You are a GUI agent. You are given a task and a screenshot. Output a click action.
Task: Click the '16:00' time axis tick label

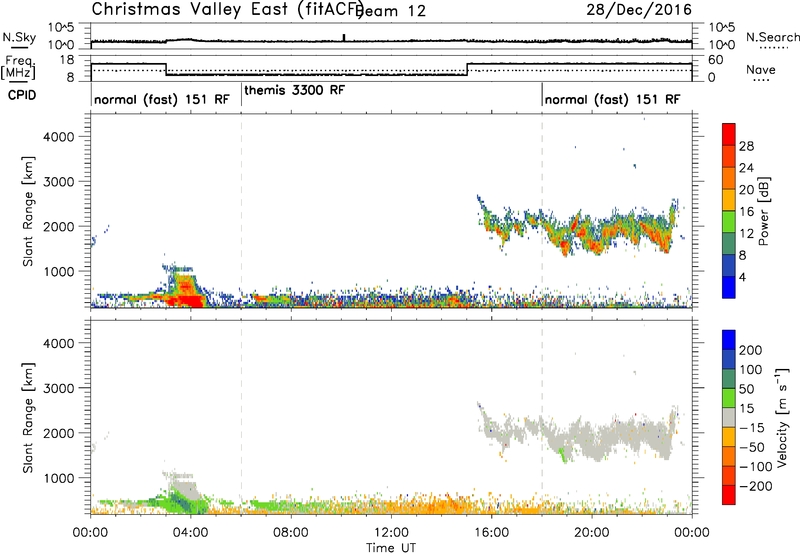491,533
